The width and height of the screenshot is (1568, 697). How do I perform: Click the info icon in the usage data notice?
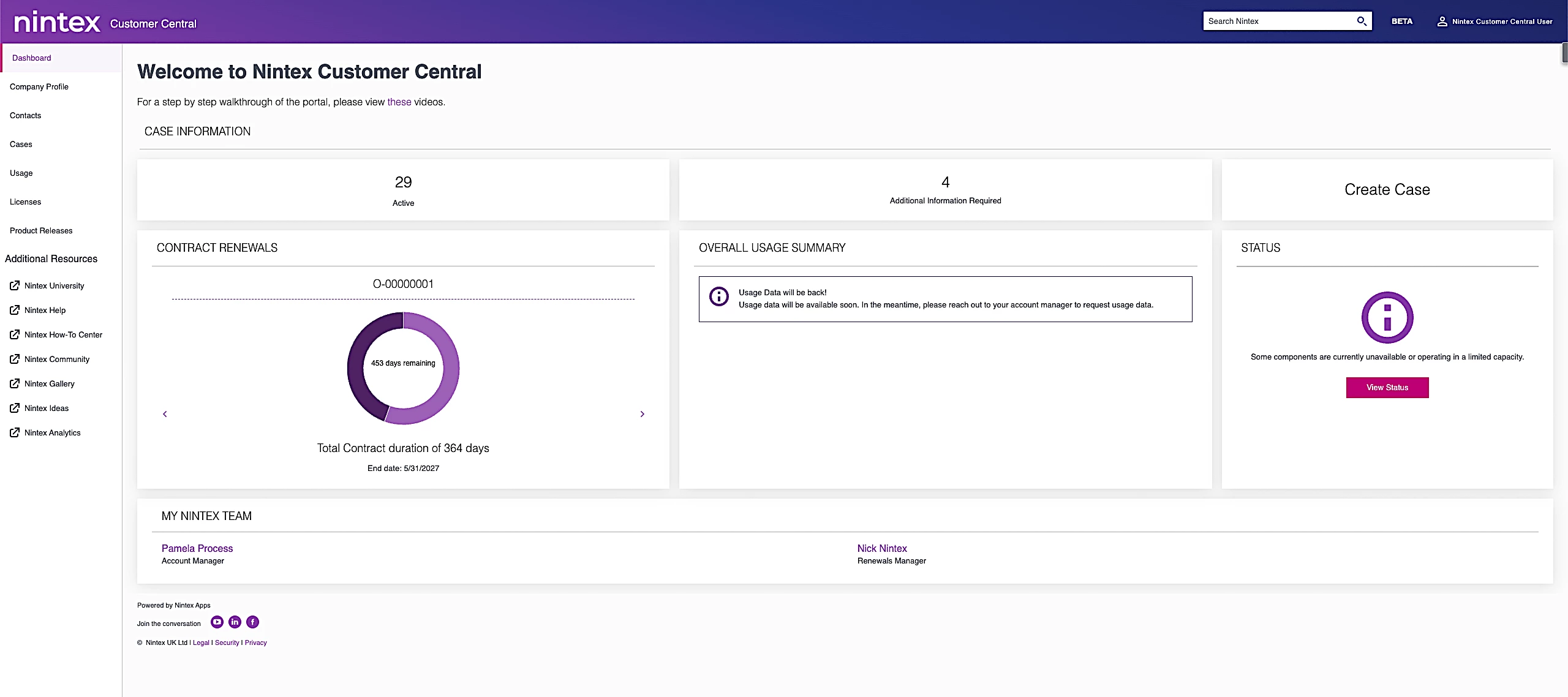pos(718,297)
